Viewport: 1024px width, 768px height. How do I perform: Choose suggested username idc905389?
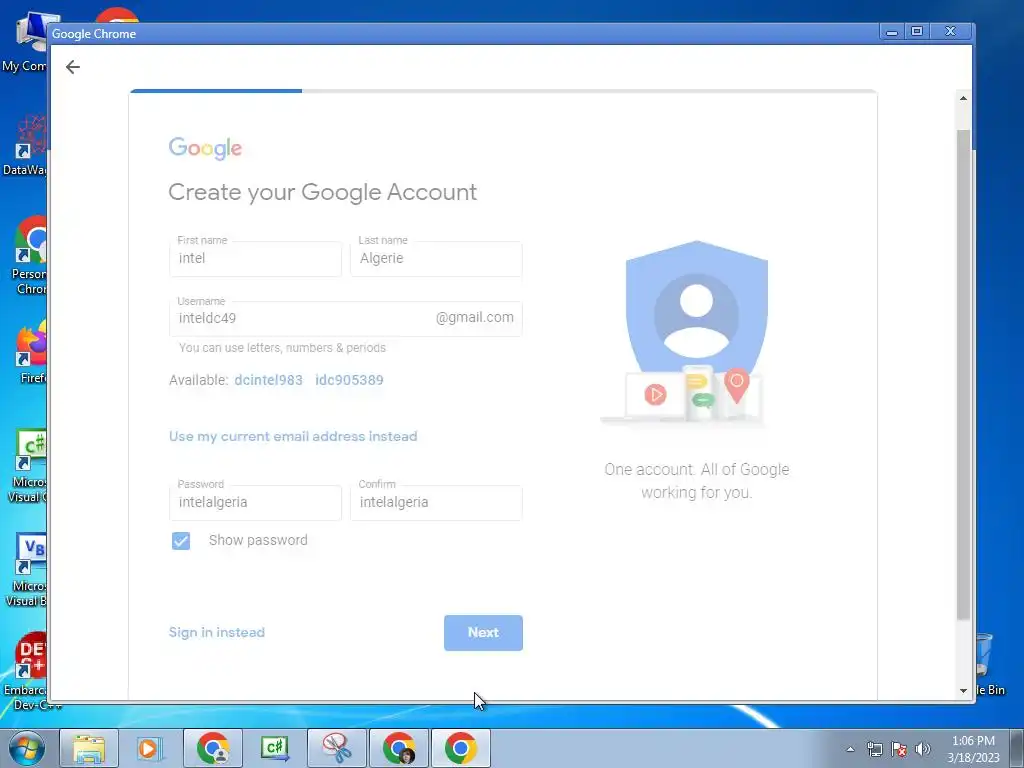click(349, 380)
